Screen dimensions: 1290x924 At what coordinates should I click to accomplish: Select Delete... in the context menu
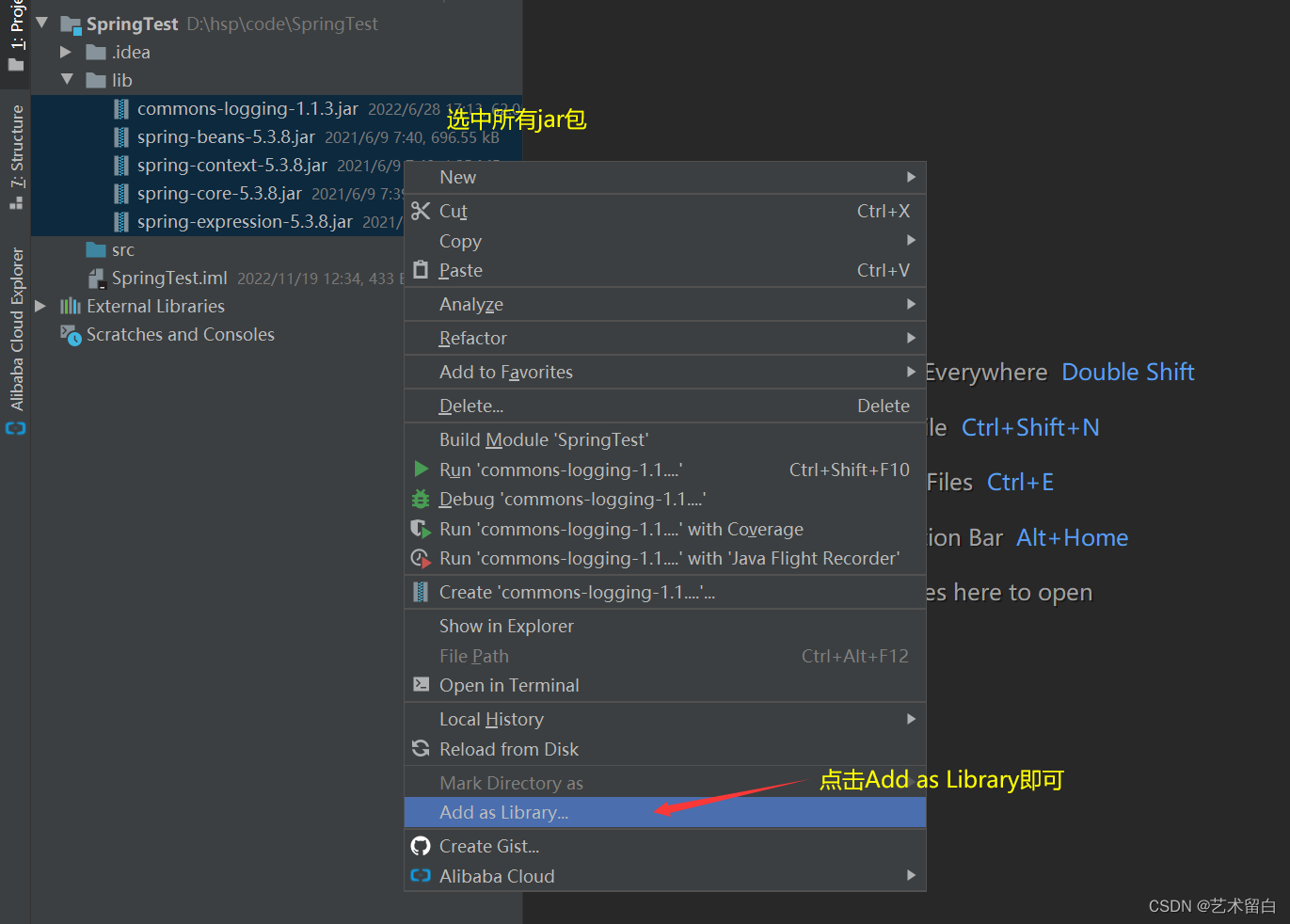click(665, 406)
